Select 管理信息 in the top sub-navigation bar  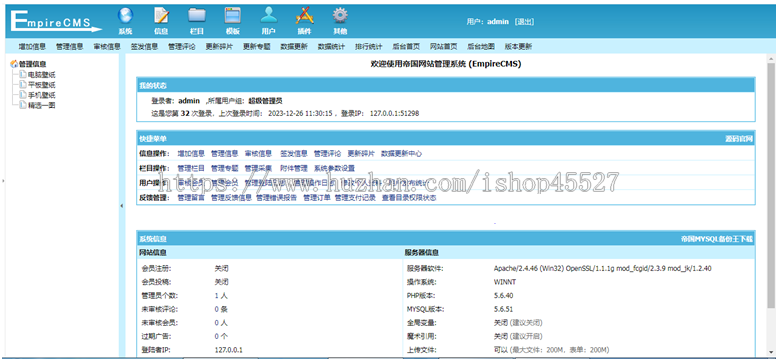click(x=69, y=47)
